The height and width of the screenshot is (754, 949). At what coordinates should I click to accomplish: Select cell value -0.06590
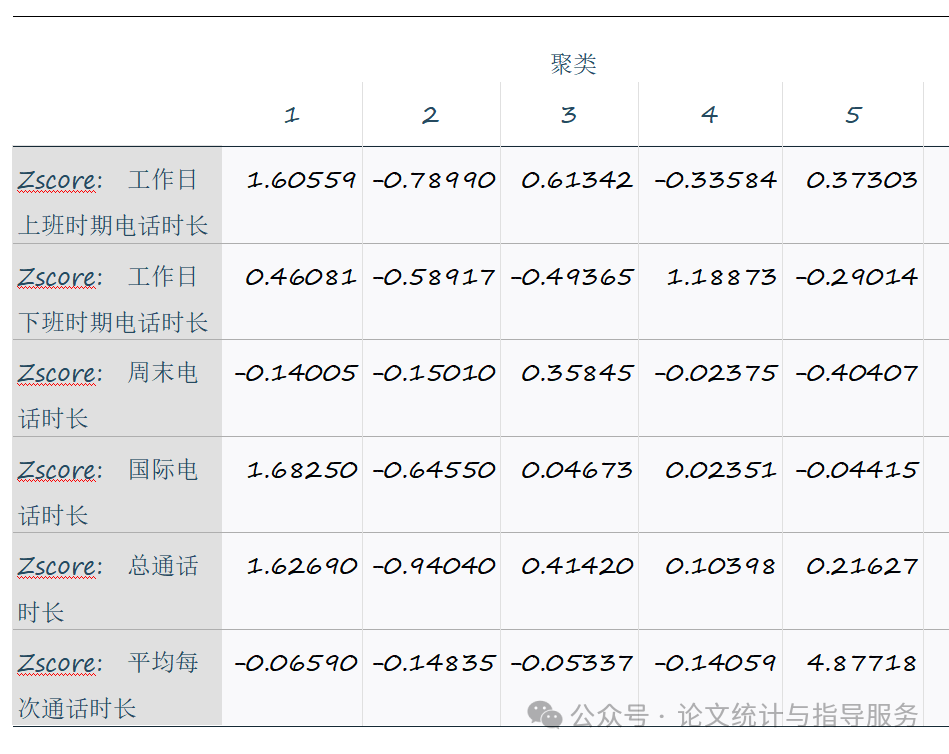click(295, 663)
